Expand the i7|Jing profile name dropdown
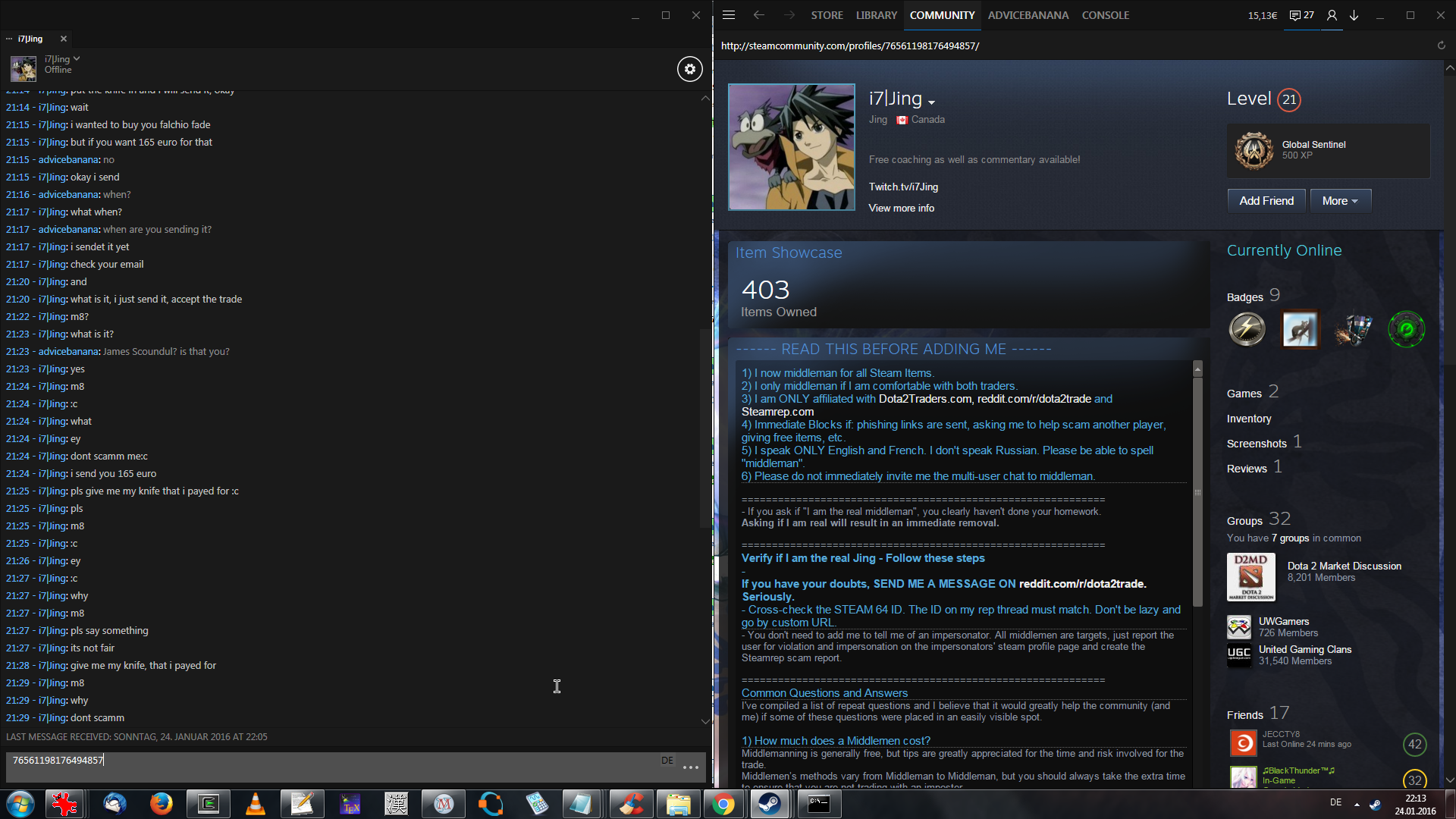The height and width of the screenshot is (819, 1456). 931,102
